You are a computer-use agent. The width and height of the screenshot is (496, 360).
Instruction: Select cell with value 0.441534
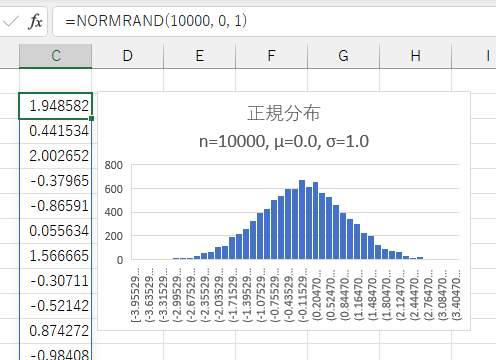coord(56,131)
